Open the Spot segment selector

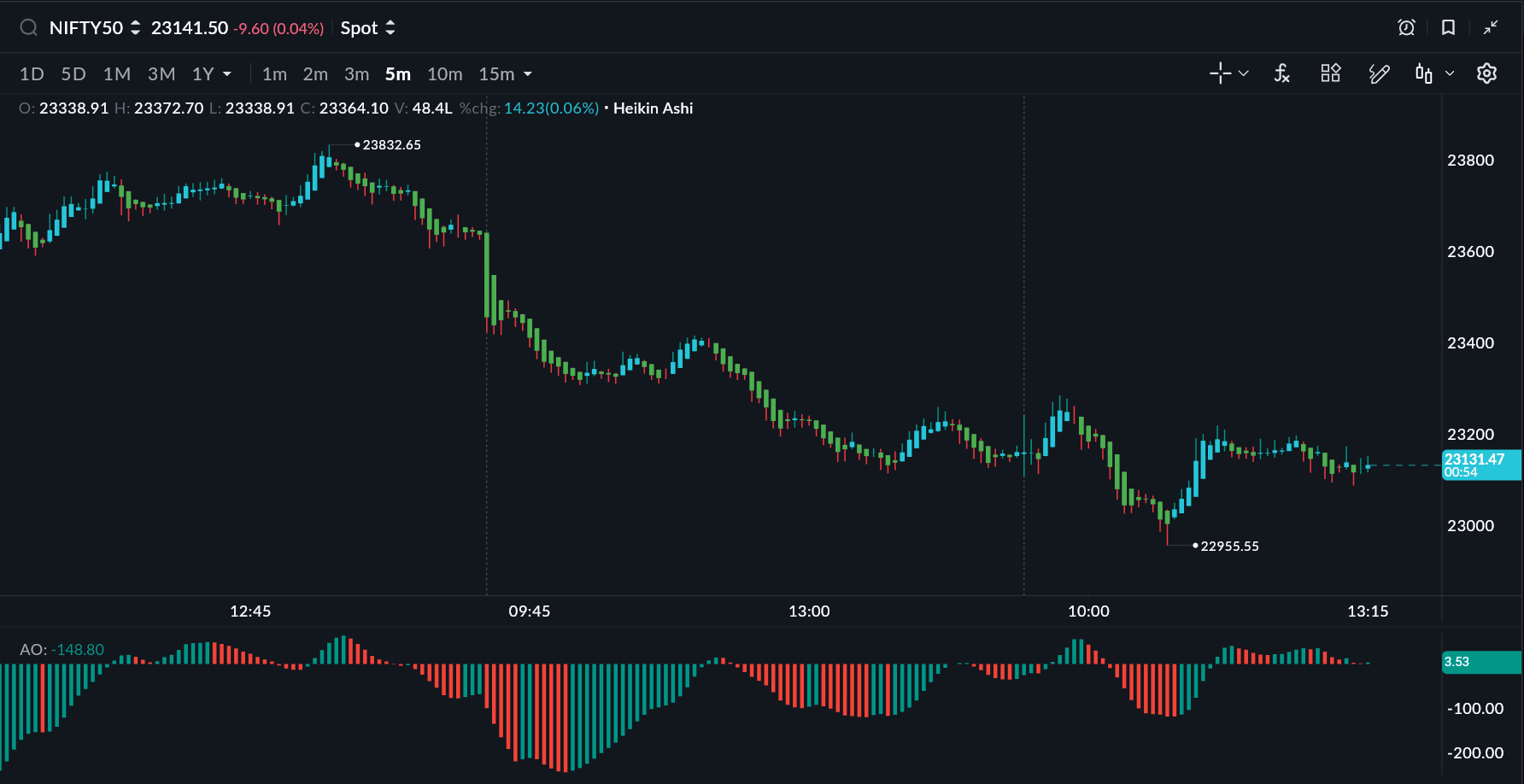point(367,28)
